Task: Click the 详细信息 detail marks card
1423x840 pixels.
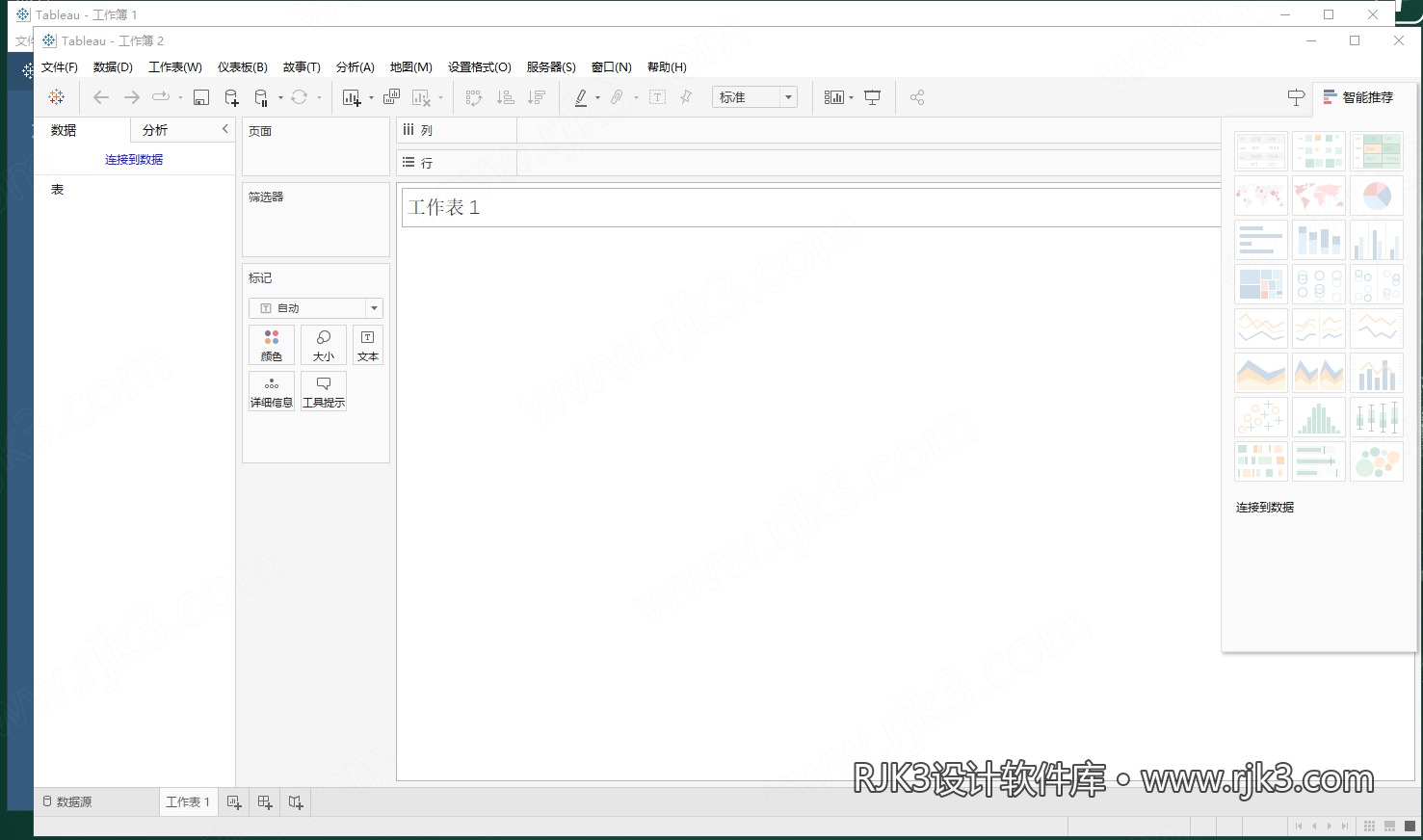Action: pyautogui.click(x=272, y=392)
